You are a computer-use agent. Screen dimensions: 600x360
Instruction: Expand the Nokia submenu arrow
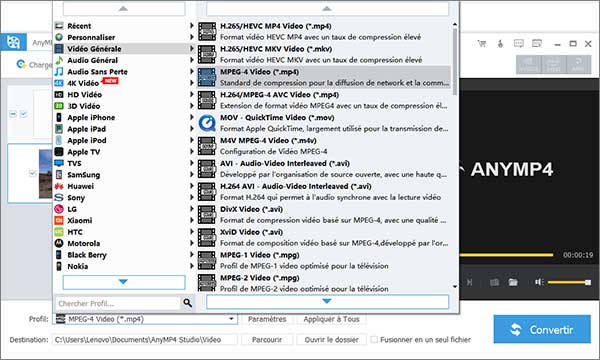point(192,266)
